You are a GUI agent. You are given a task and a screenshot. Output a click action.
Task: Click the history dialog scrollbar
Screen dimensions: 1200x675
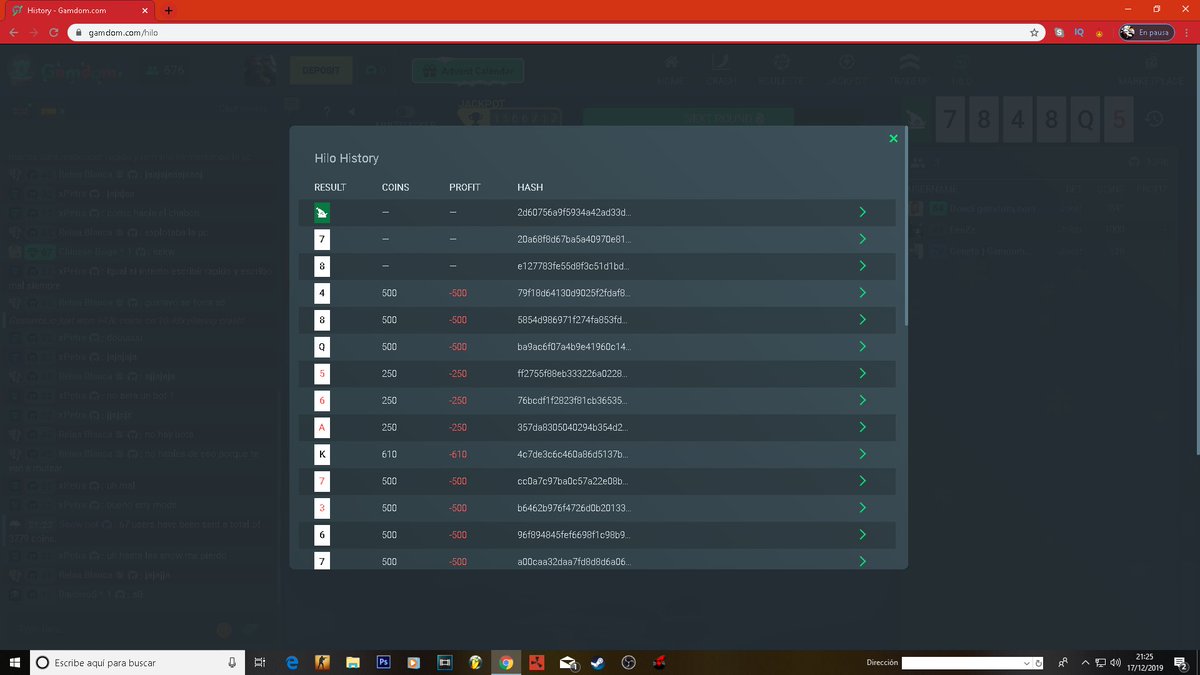pyautogui.click(x=906, y=225)
